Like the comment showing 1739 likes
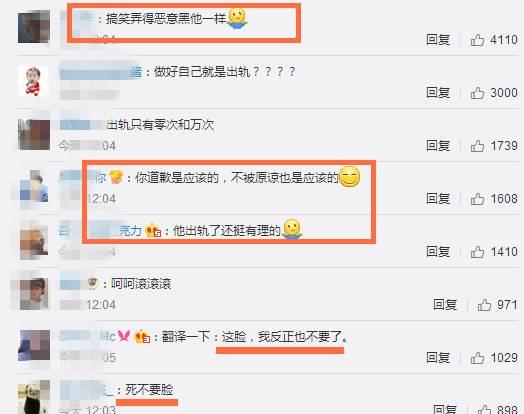The height and width of the screenshot is (414, 524). (477, 146)
